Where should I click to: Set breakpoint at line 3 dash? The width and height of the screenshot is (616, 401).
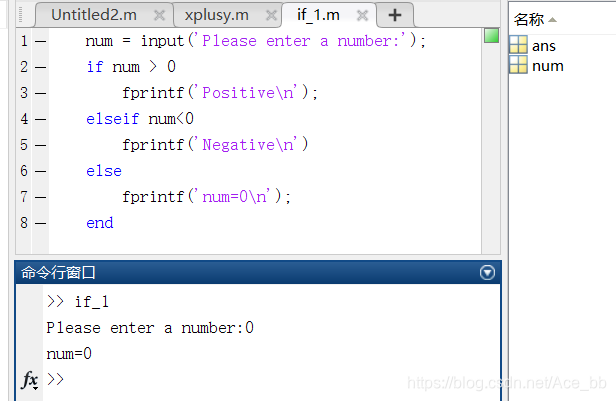coord(40,93)
